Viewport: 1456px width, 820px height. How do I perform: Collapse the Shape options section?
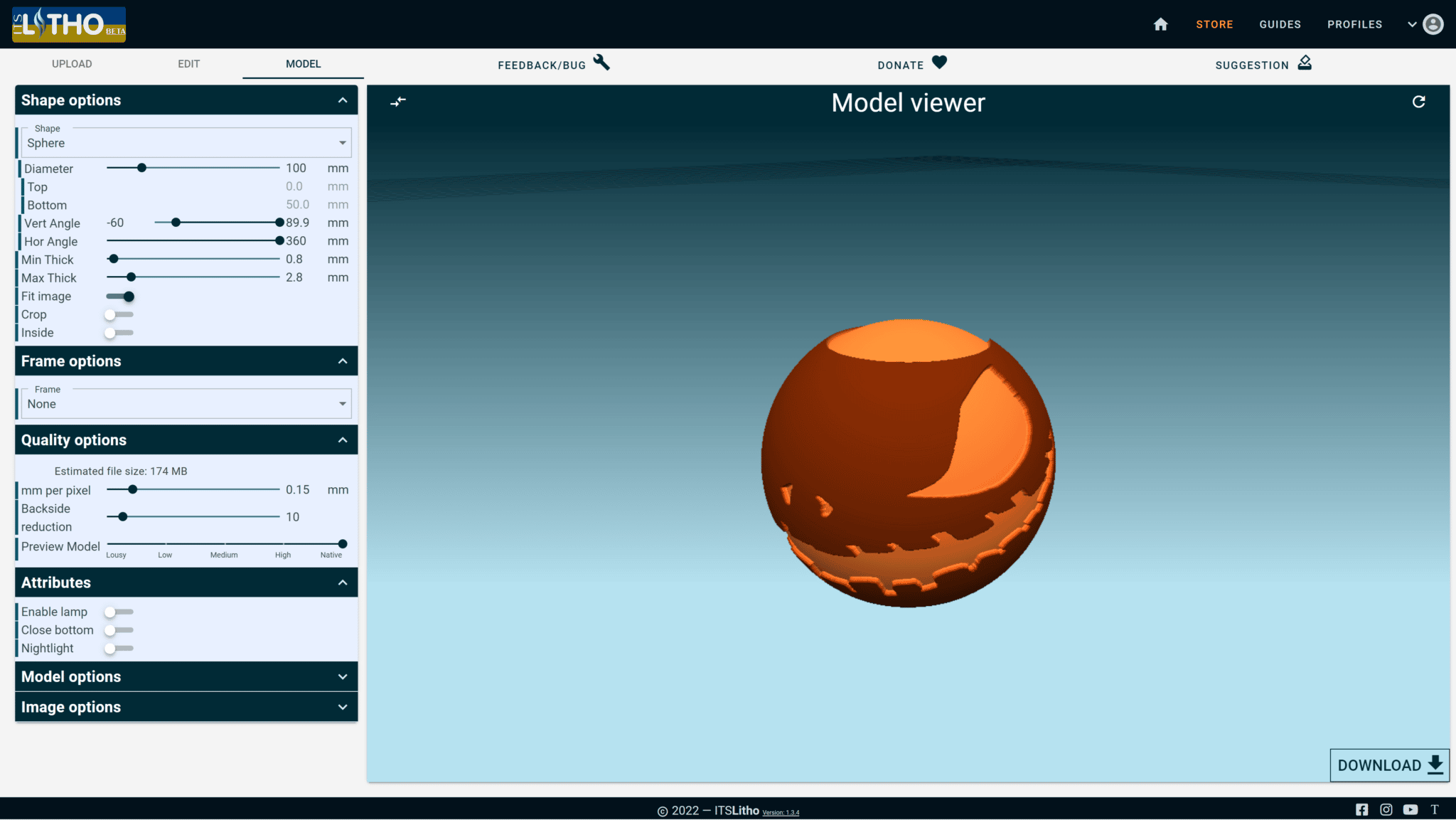click(x=343, y=100)
